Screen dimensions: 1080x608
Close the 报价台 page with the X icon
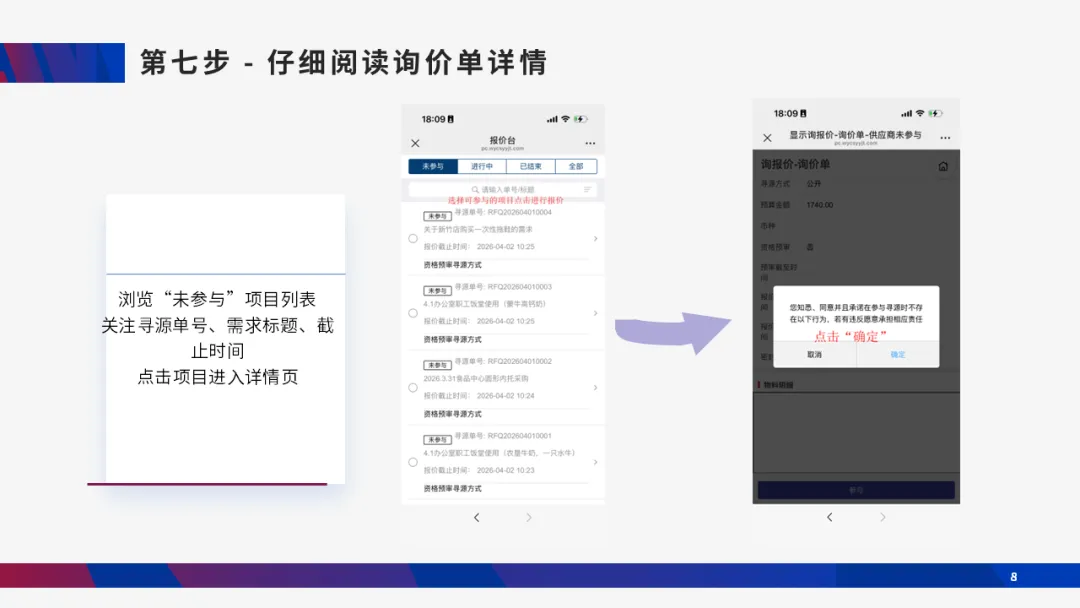pos(415,143)
